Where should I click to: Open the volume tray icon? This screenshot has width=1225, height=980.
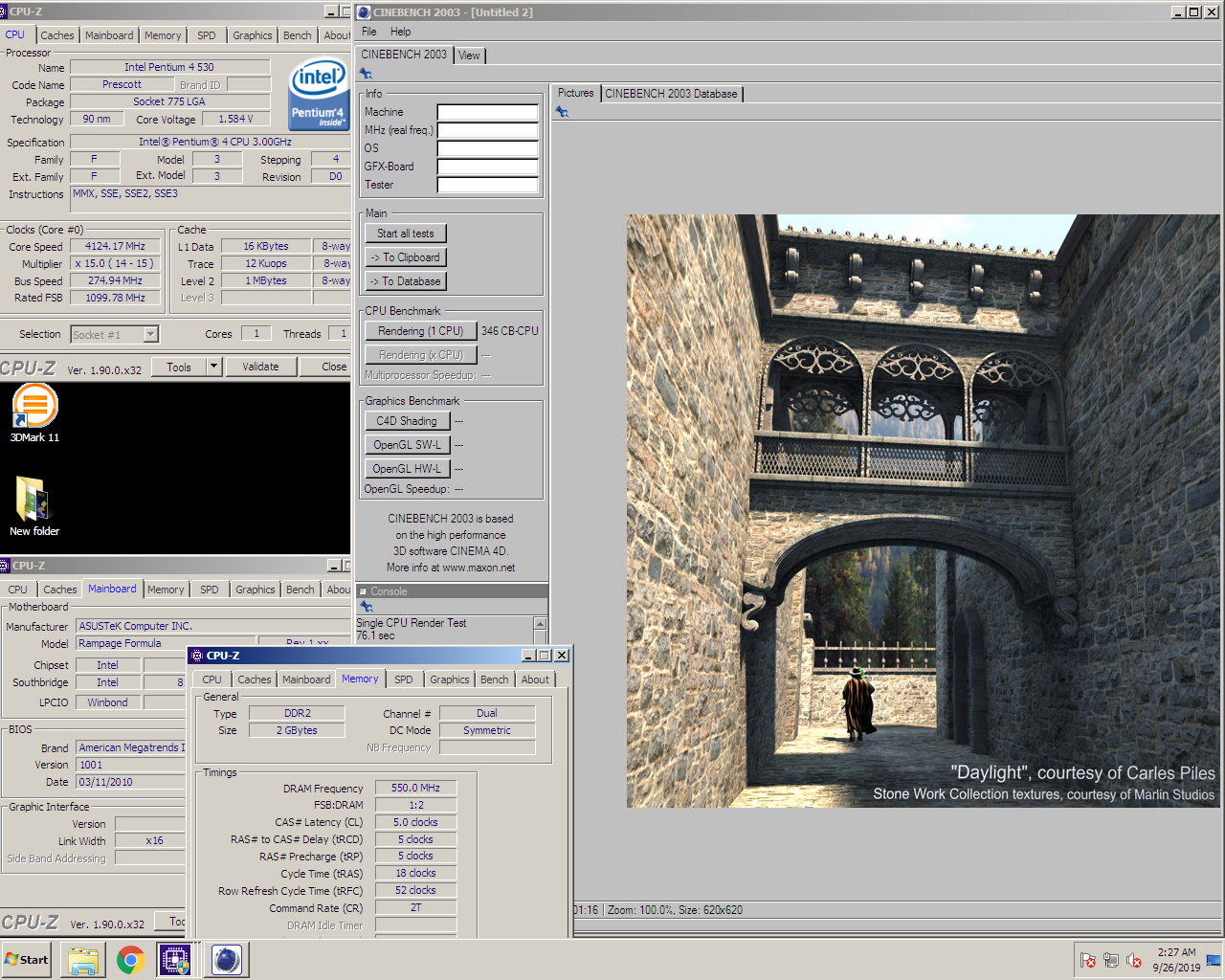pyautogui.click(x=1134, y=960)
